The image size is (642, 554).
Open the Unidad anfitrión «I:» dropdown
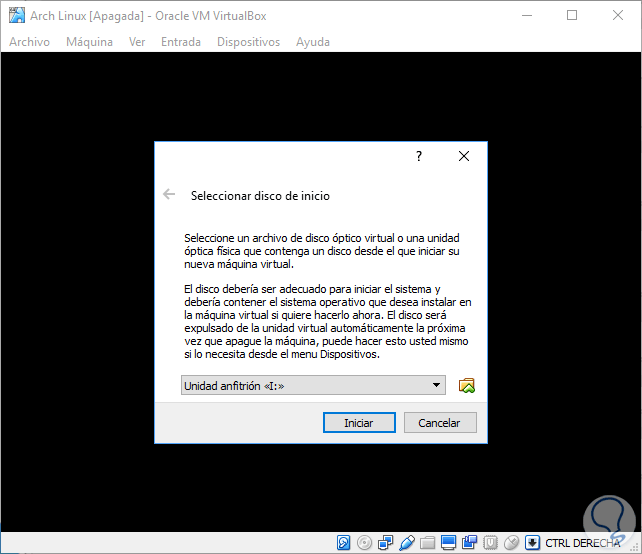[313, 385]
